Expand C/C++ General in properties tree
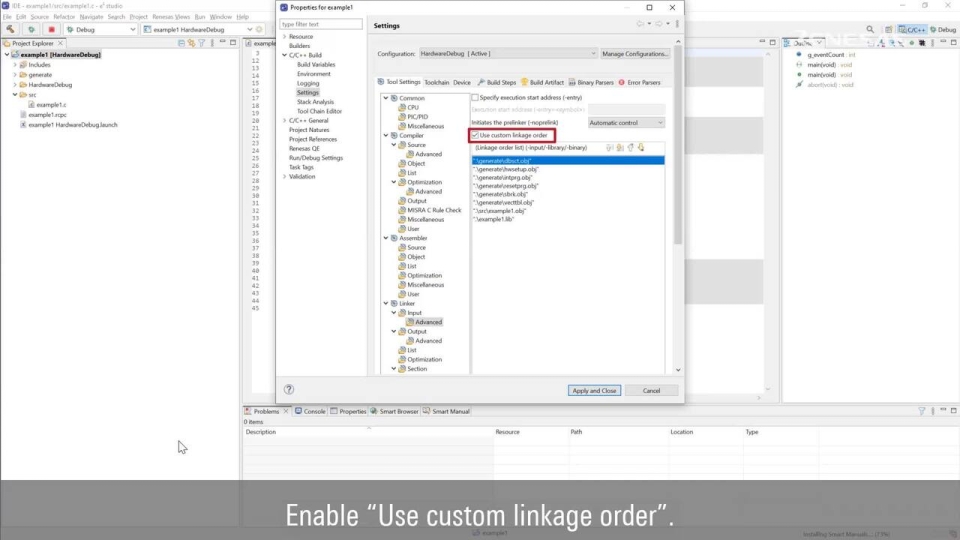Viewport: 960px width, 540px height. 285,121
